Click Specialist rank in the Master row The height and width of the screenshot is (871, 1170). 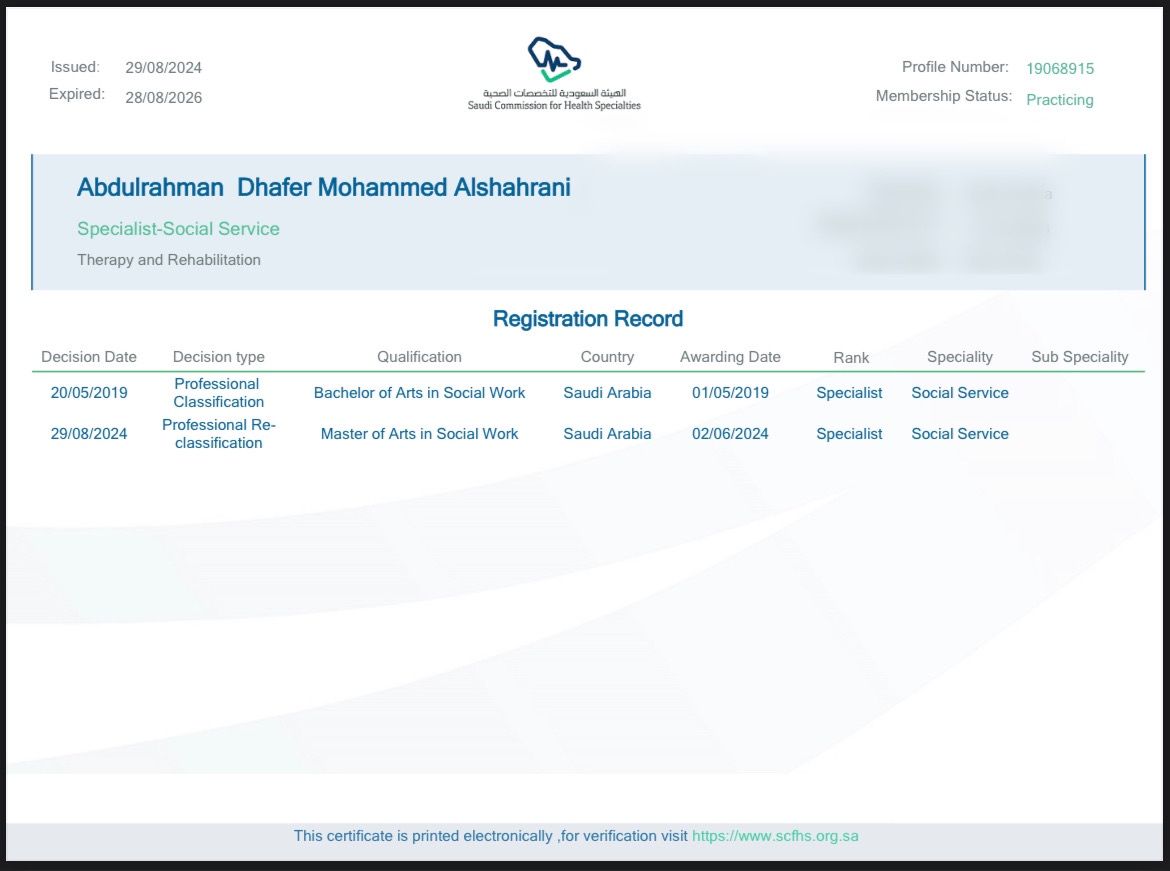pos(849,434)
